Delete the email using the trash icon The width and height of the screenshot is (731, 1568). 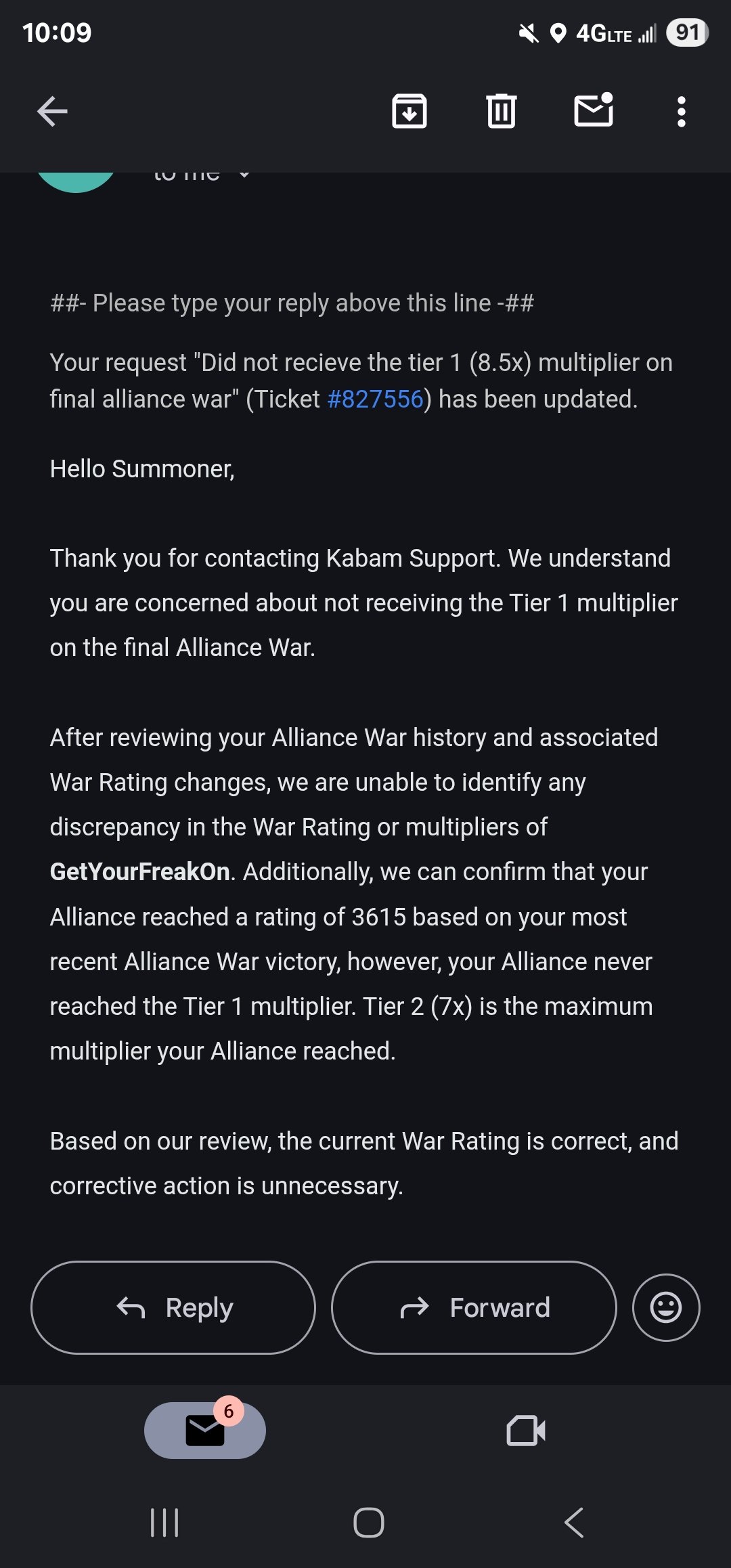(x=502, y=111)
